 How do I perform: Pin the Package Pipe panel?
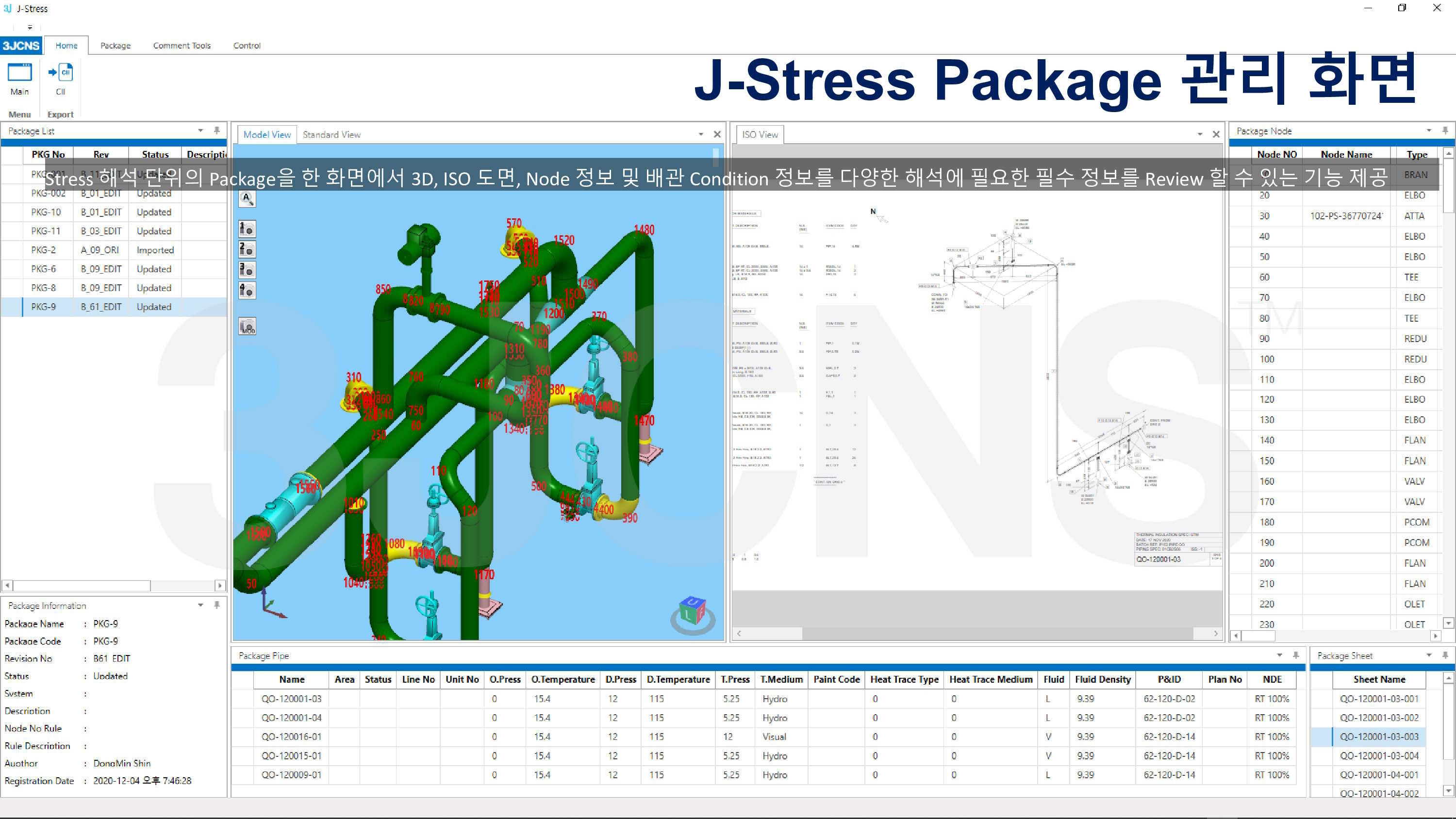click(x=1296, y=655)
